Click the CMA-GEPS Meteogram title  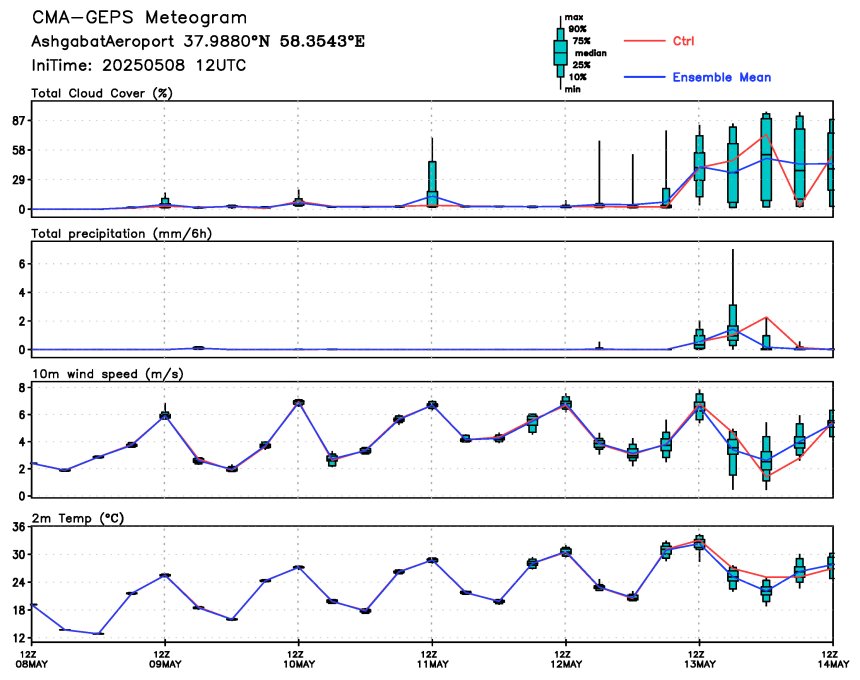tap(139, 18)
